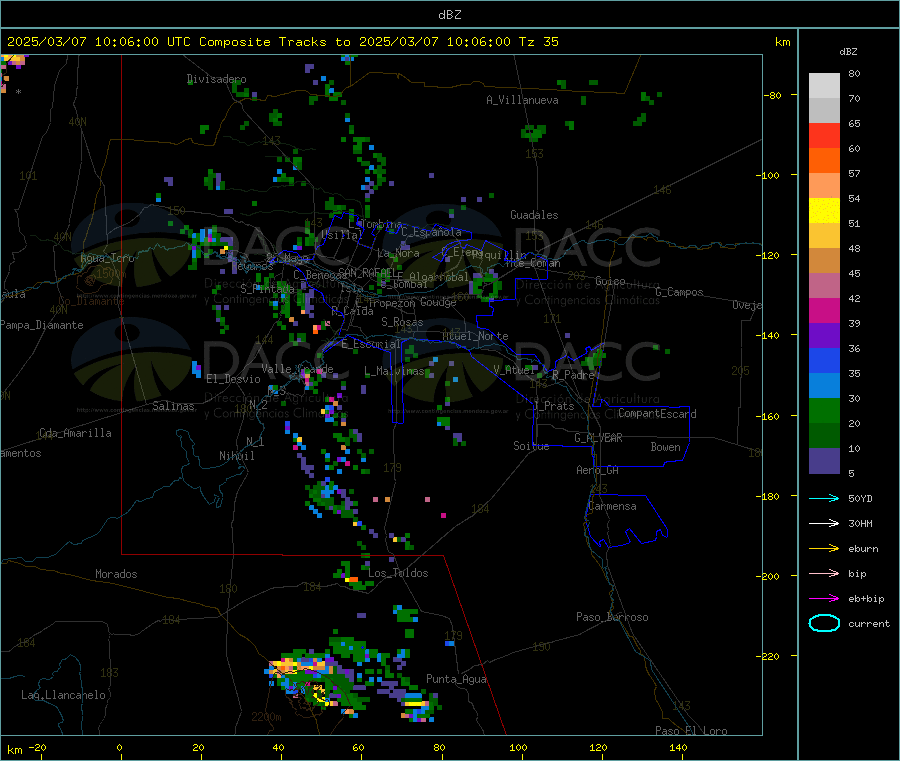Image resolution: width=900 pixels, height=761 pixels.
Task: Click the date and time 'Composite Tracks' header text
Action: click(x=282, y=42)
